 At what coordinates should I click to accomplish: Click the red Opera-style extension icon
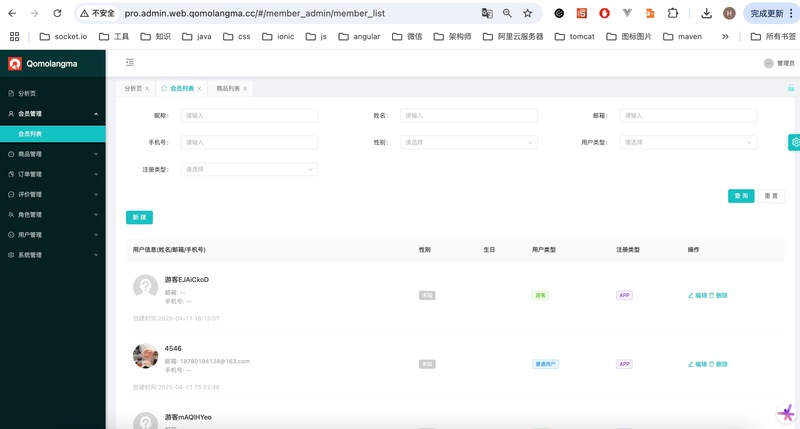pos(605,13)
